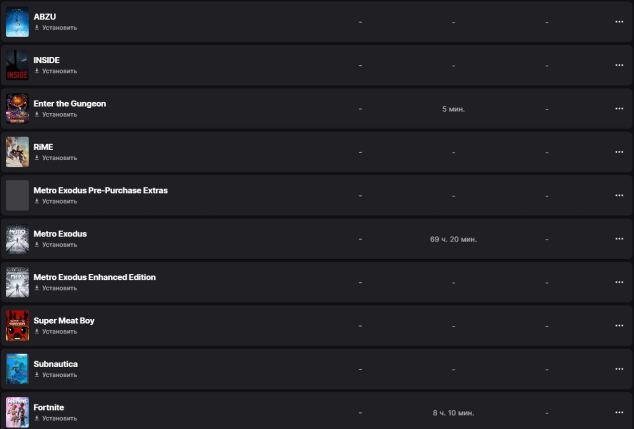Open the Metro Exodus game title
This screenshot has width=634, height=429.
tap(60, 233)
